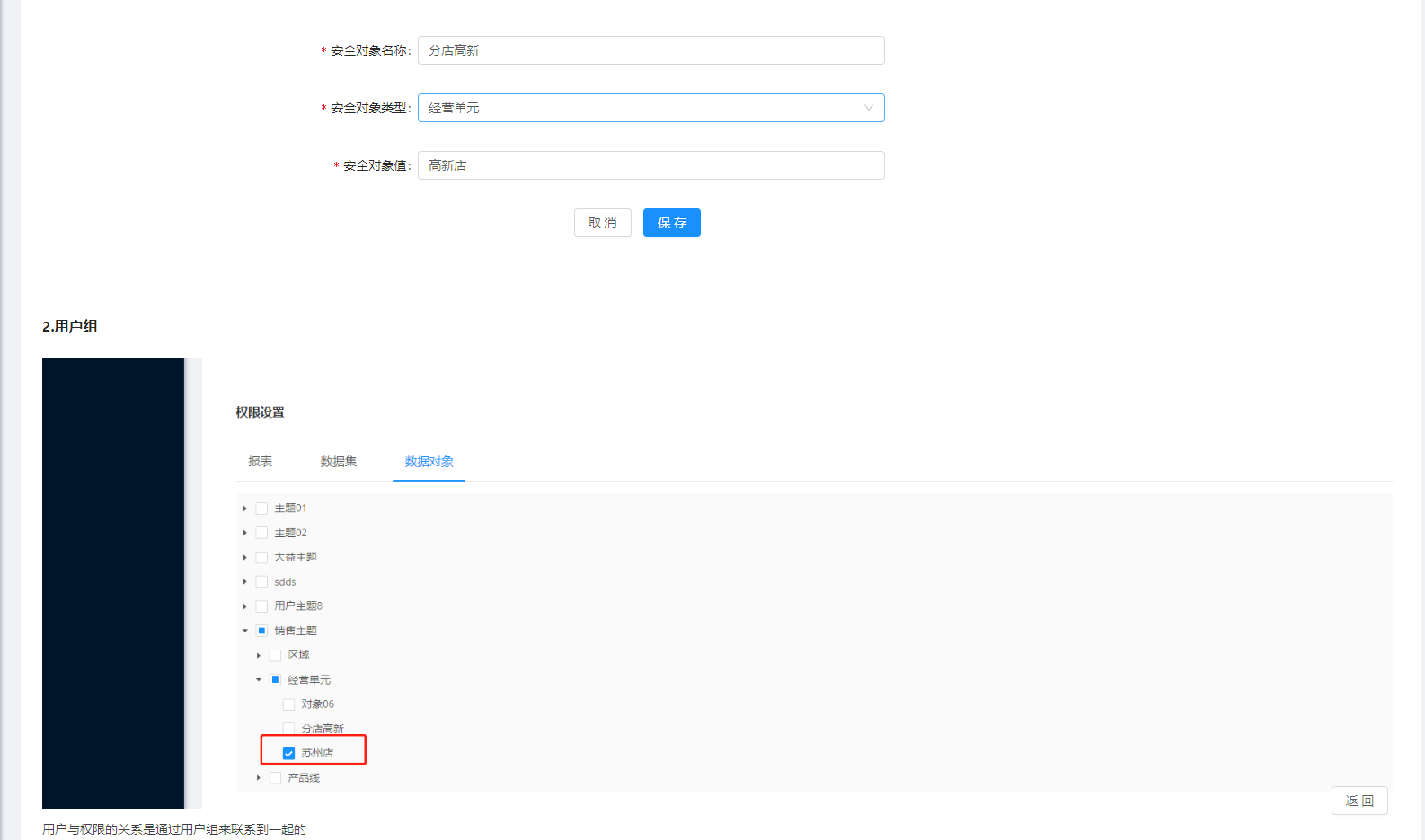The image size is (1425, 840).
Task: Click the 主题01 tree label
Action: [290, 508]
